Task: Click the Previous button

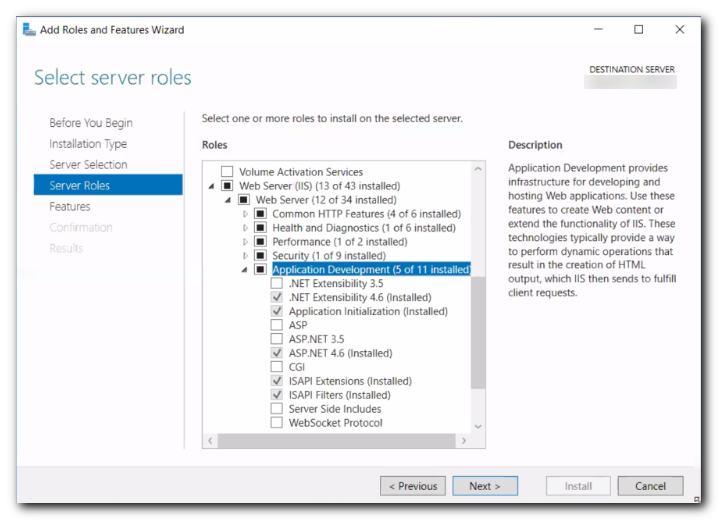Action: (413, 486)
